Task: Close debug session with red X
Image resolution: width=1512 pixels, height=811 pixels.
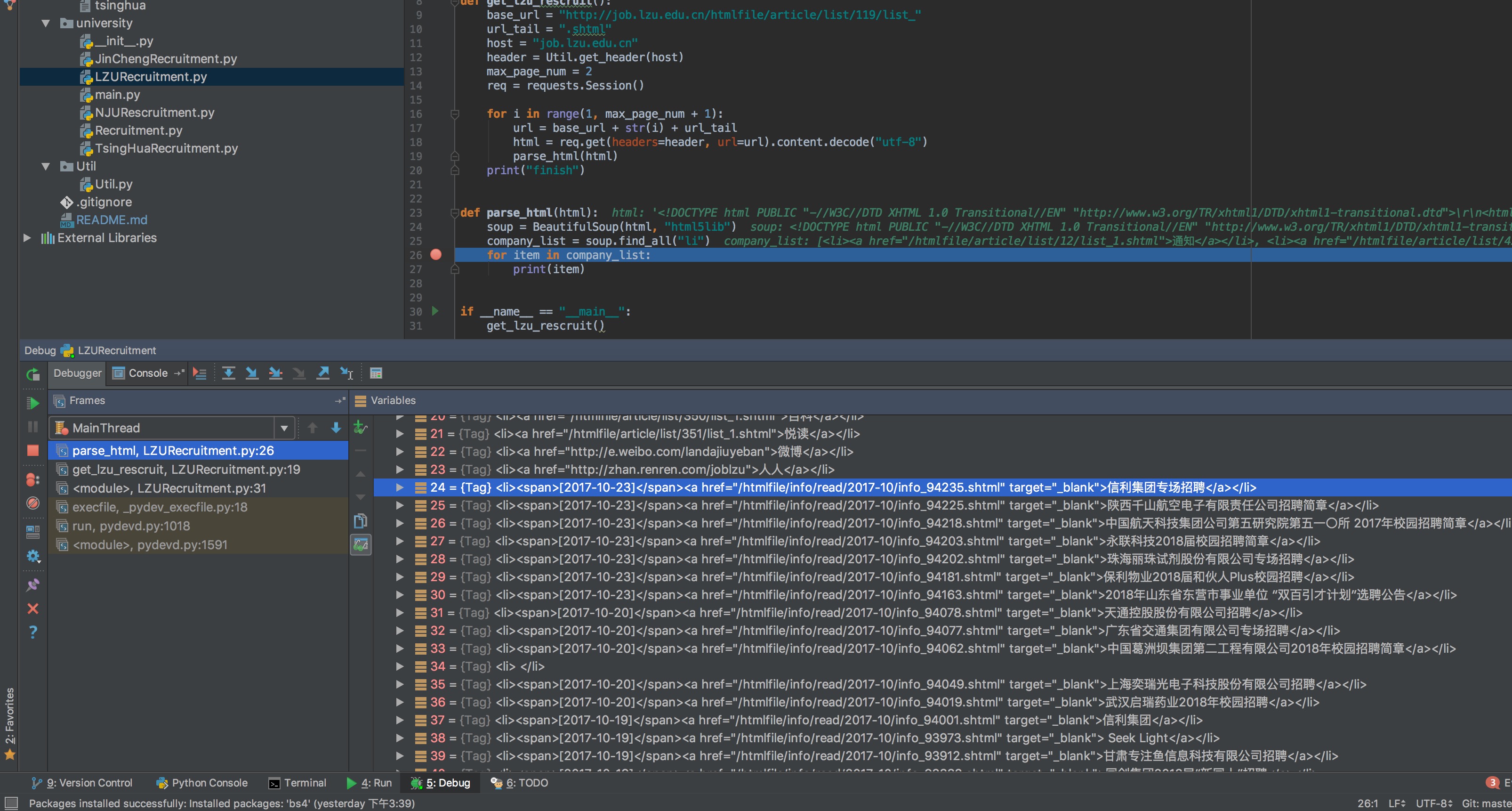Action: 33,608
